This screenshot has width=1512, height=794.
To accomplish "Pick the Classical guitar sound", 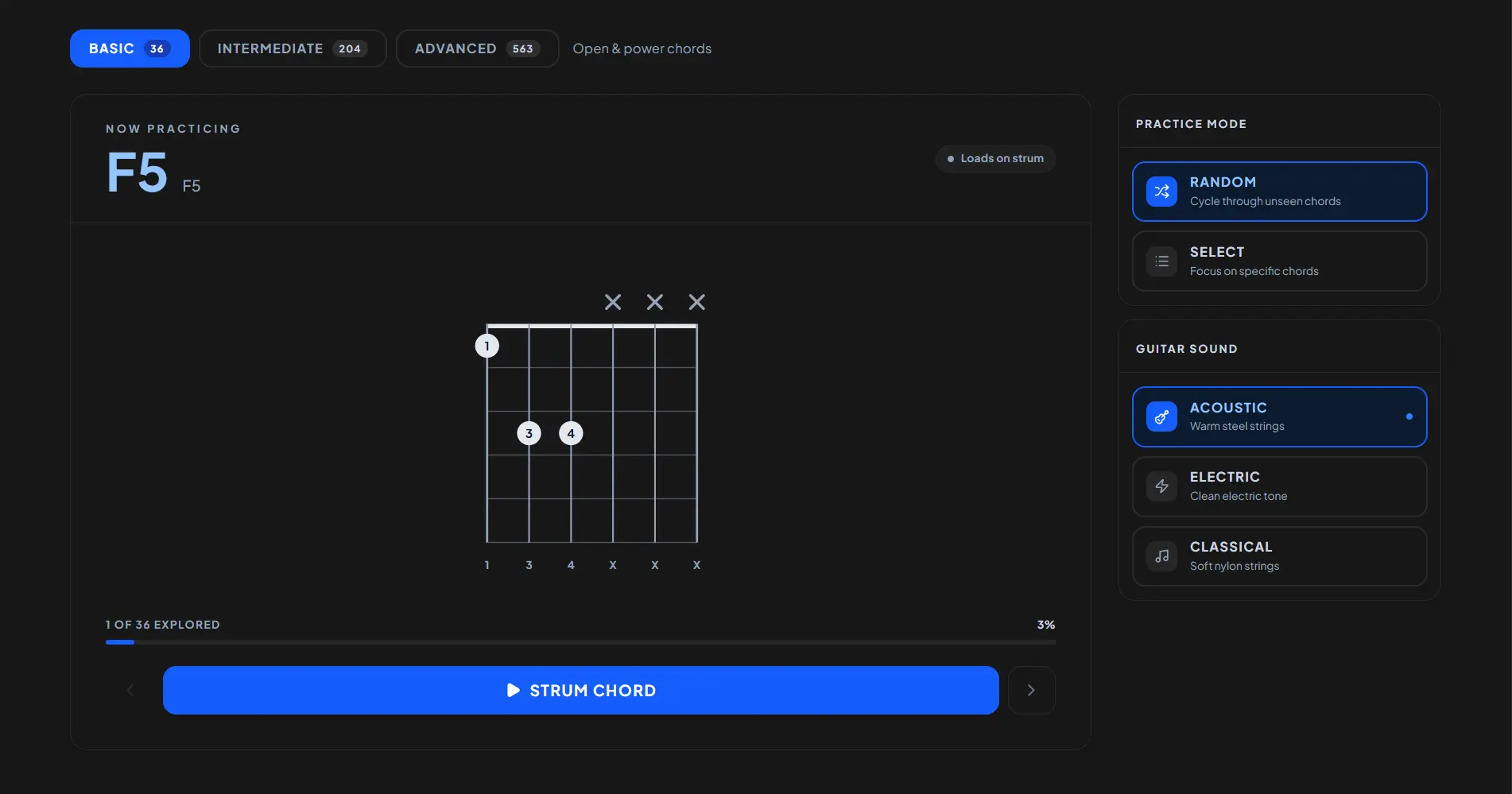I will pos(1279,556).
